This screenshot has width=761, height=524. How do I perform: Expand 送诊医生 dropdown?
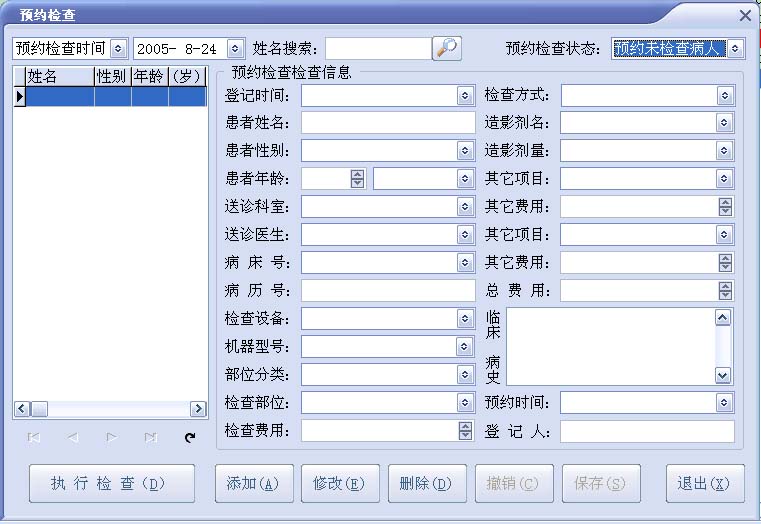point(465,235)
